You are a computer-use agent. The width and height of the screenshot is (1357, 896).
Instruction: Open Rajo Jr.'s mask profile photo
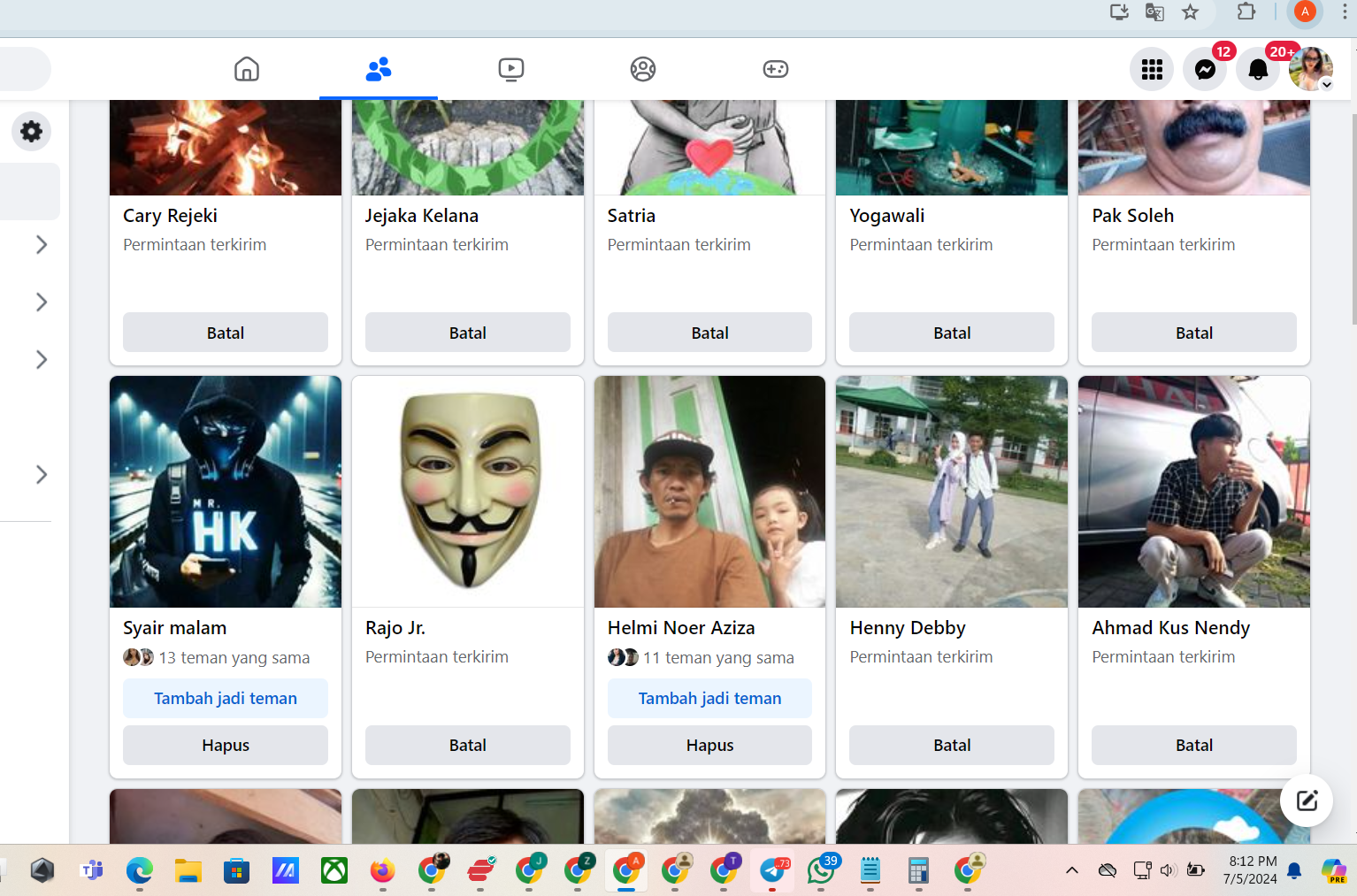468,492
